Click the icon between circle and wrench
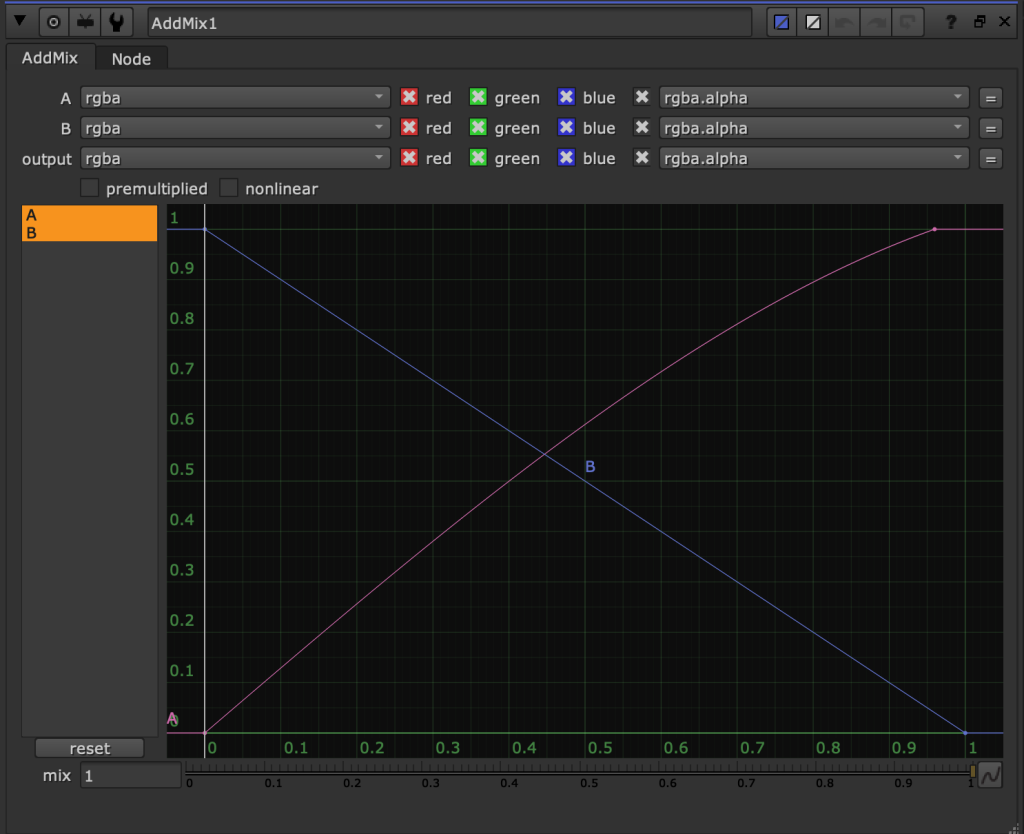 (85, 22)
